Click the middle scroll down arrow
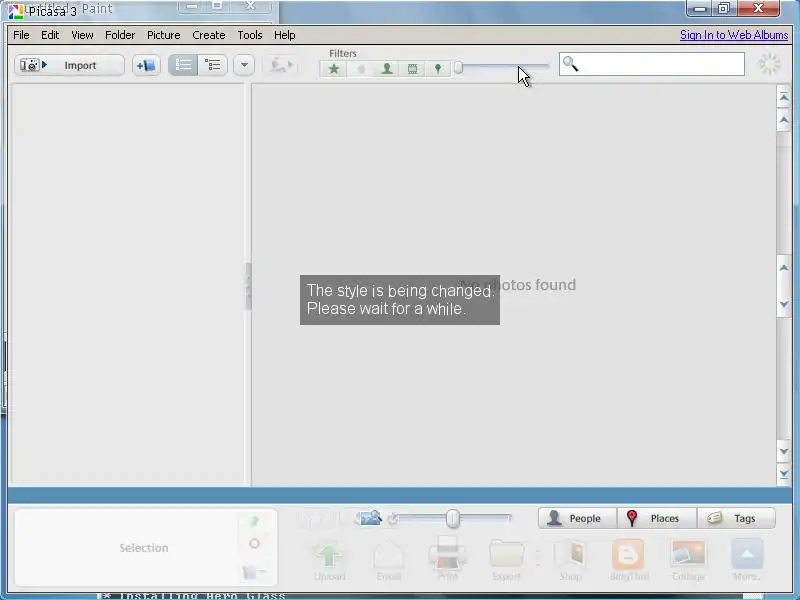This screenshot has width=800, height=600. (784, 305)
